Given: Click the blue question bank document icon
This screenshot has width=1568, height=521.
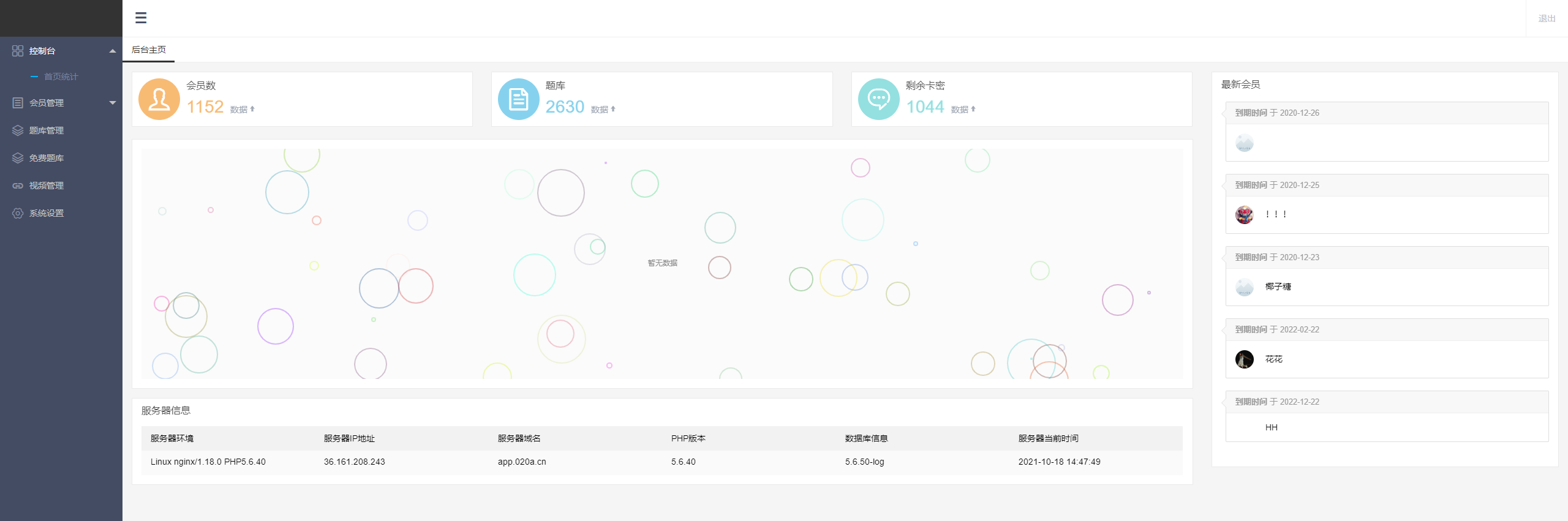Looking at the screenshot, I should 518,99.
